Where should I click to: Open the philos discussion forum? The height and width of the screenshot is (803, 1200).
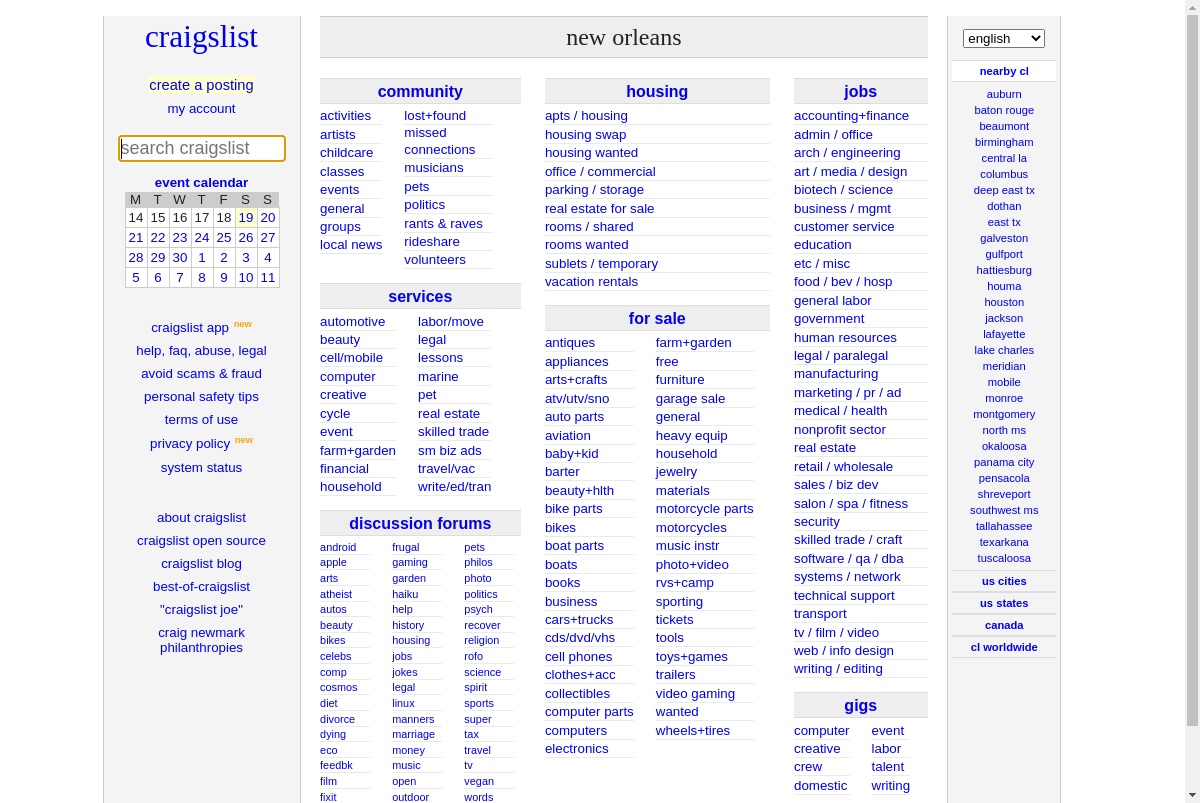[478, 563]
